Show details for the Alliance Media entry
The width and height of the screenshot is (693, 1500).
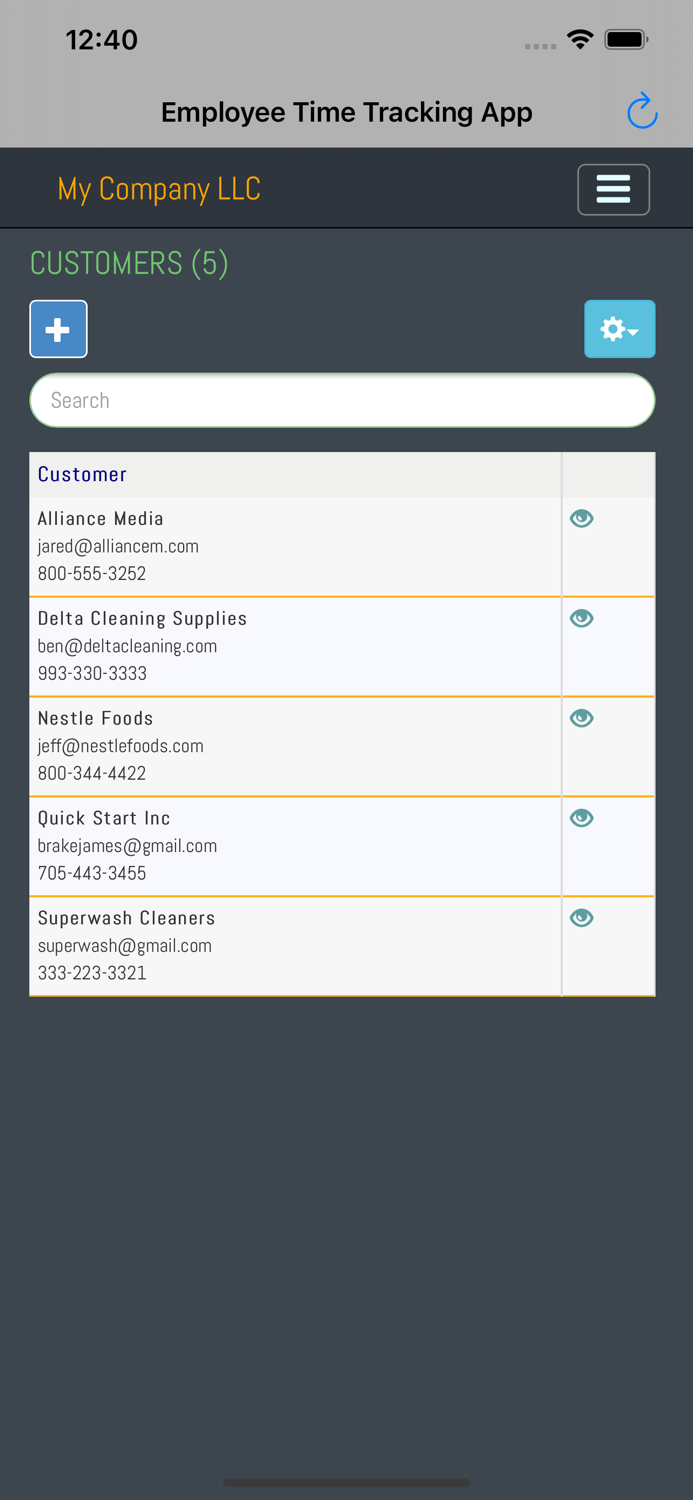pyautogui.click(x=581, y=518)
